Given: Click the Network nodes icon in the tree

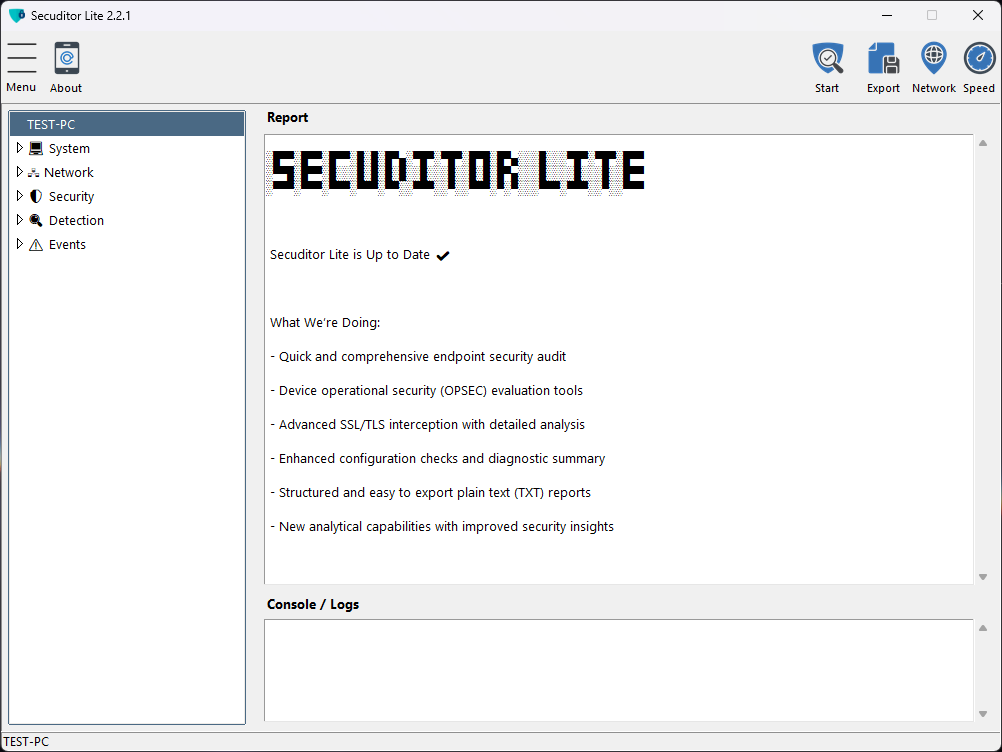Looking at the screenshot, I should [33, 173].
